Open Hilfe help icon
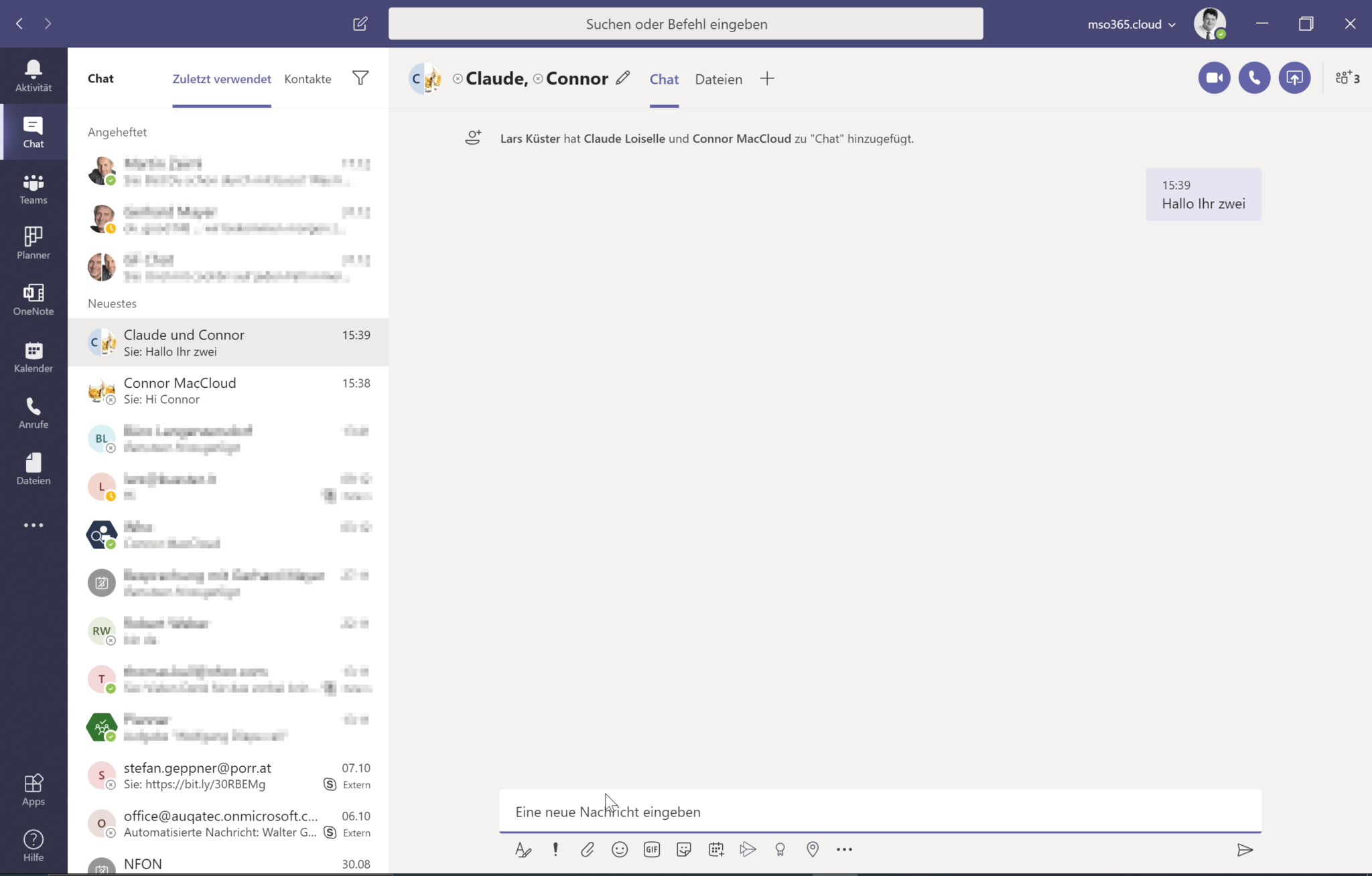This screenshot has width=1372, height=876. 33,846
